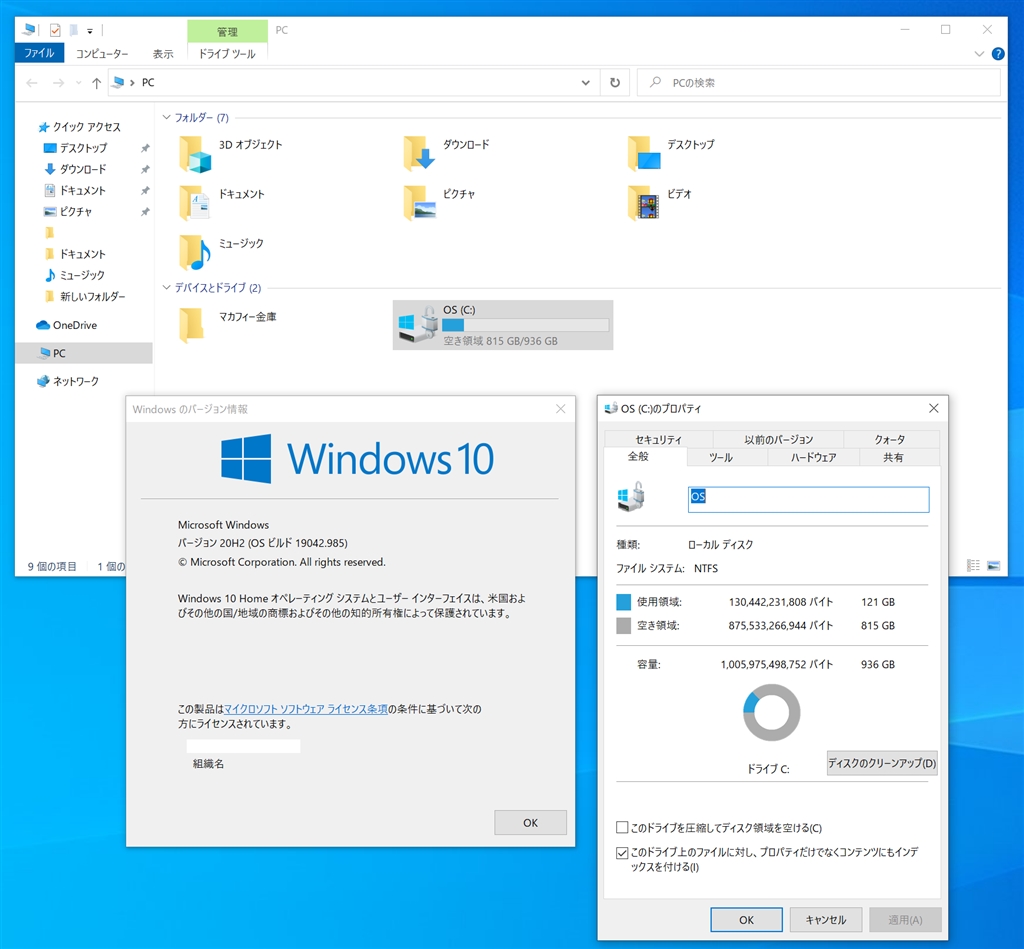Screen dimensions: 1024x949
Task: Close the Windows version info dialog
Action: pyautogui.click(x=560, y=409)
